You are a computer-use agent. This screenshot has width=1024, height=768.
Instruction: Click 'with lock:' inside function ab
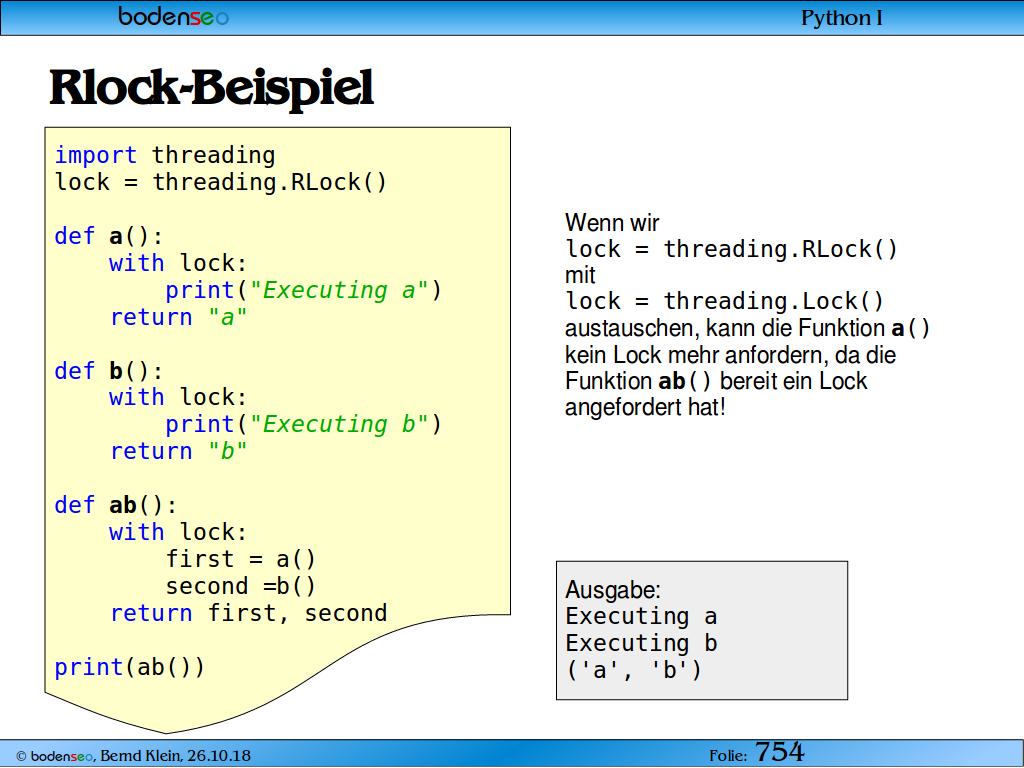coord(178,532)
